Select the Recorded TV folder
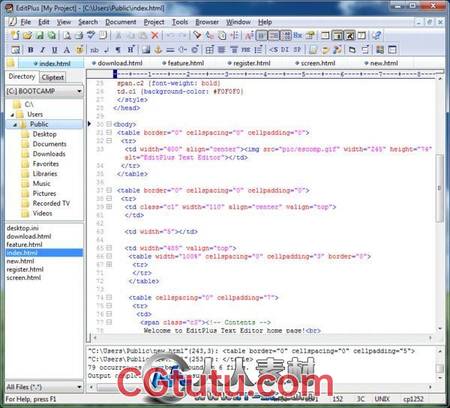The width and height of the screenshot is (450, 408). click(51, 203)
